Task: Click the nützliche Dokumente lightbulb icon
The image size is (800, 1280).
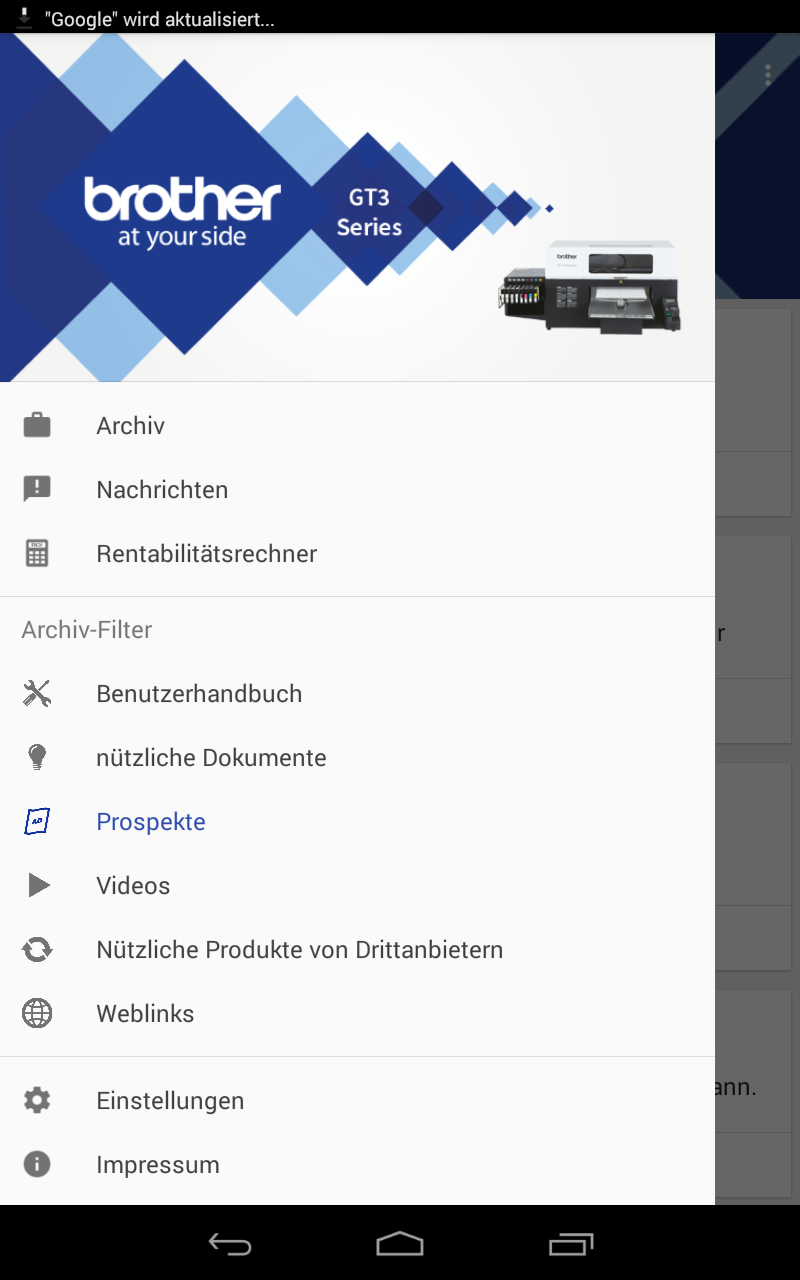Action: point(37,757)
